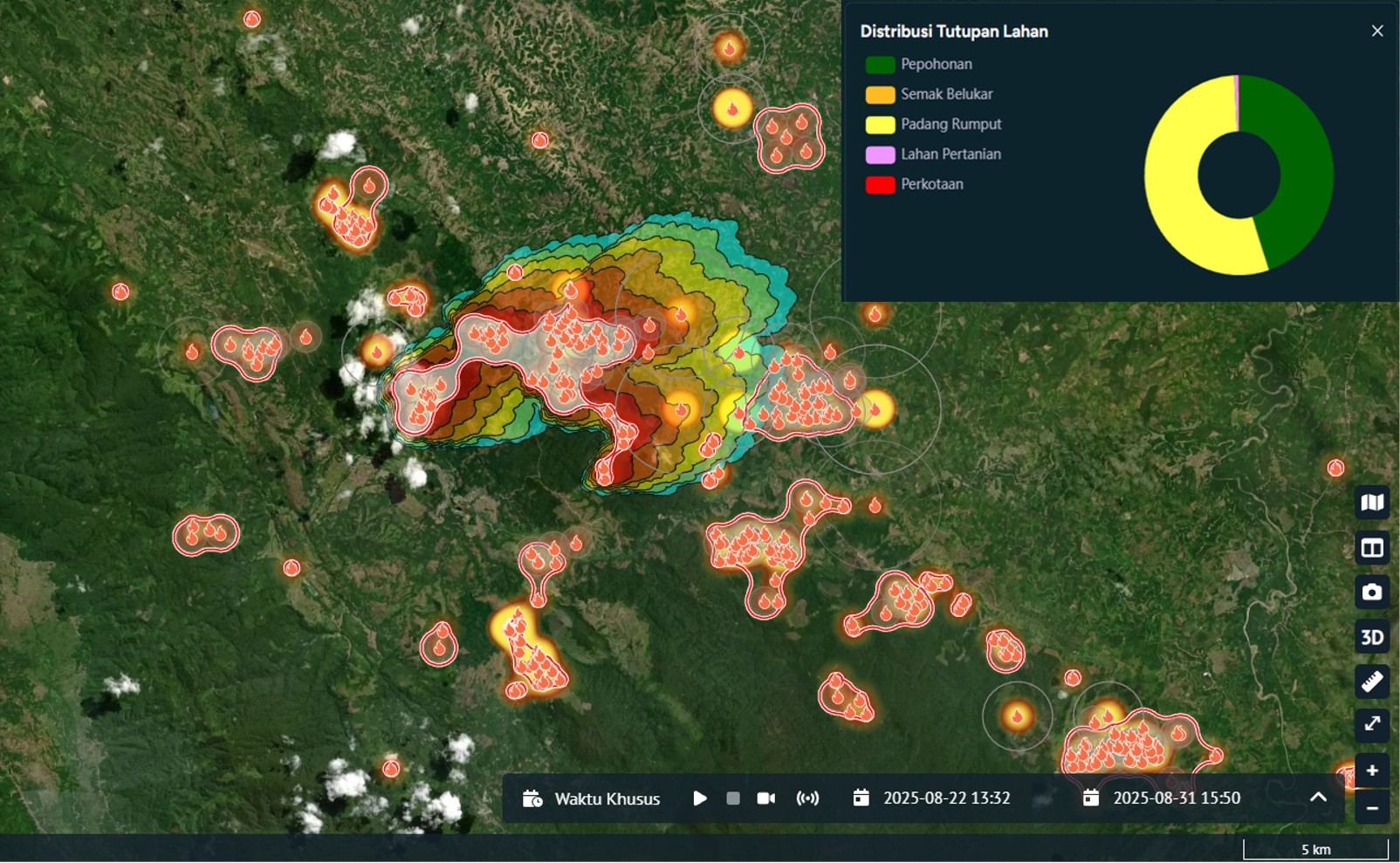Open the Waktu Khusus time mode selector
1400x863 pixels.
click(x=591, y=798)
